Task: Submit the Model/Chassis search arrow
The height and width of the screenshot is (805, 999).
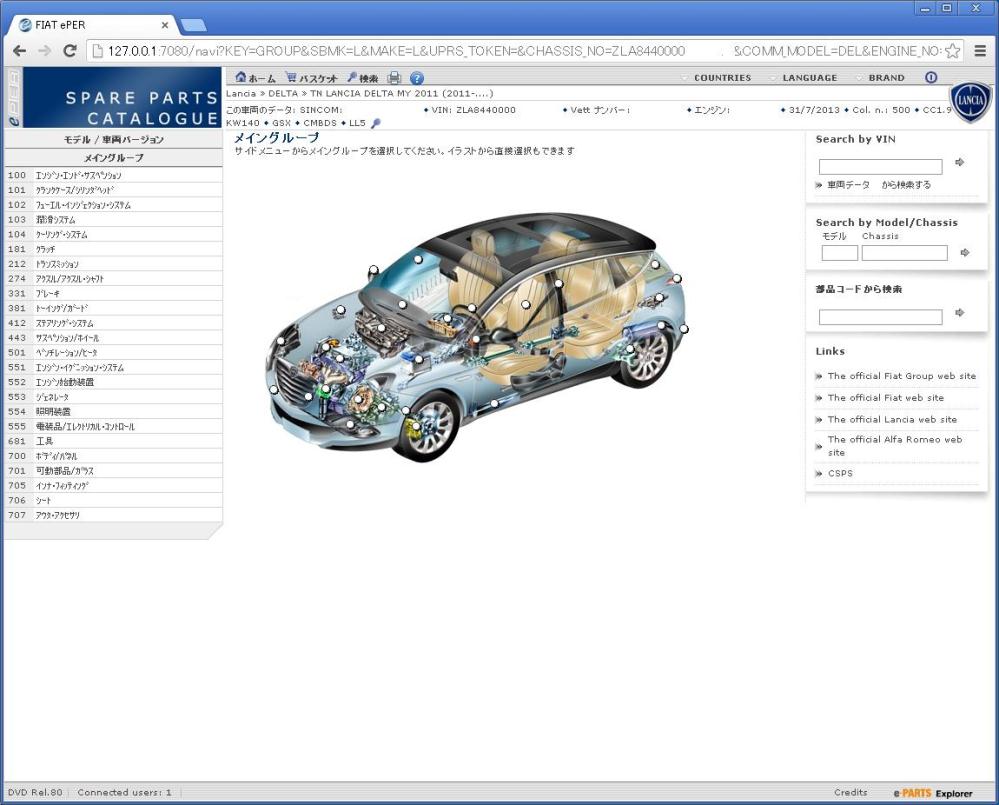Action: (965, 253)
